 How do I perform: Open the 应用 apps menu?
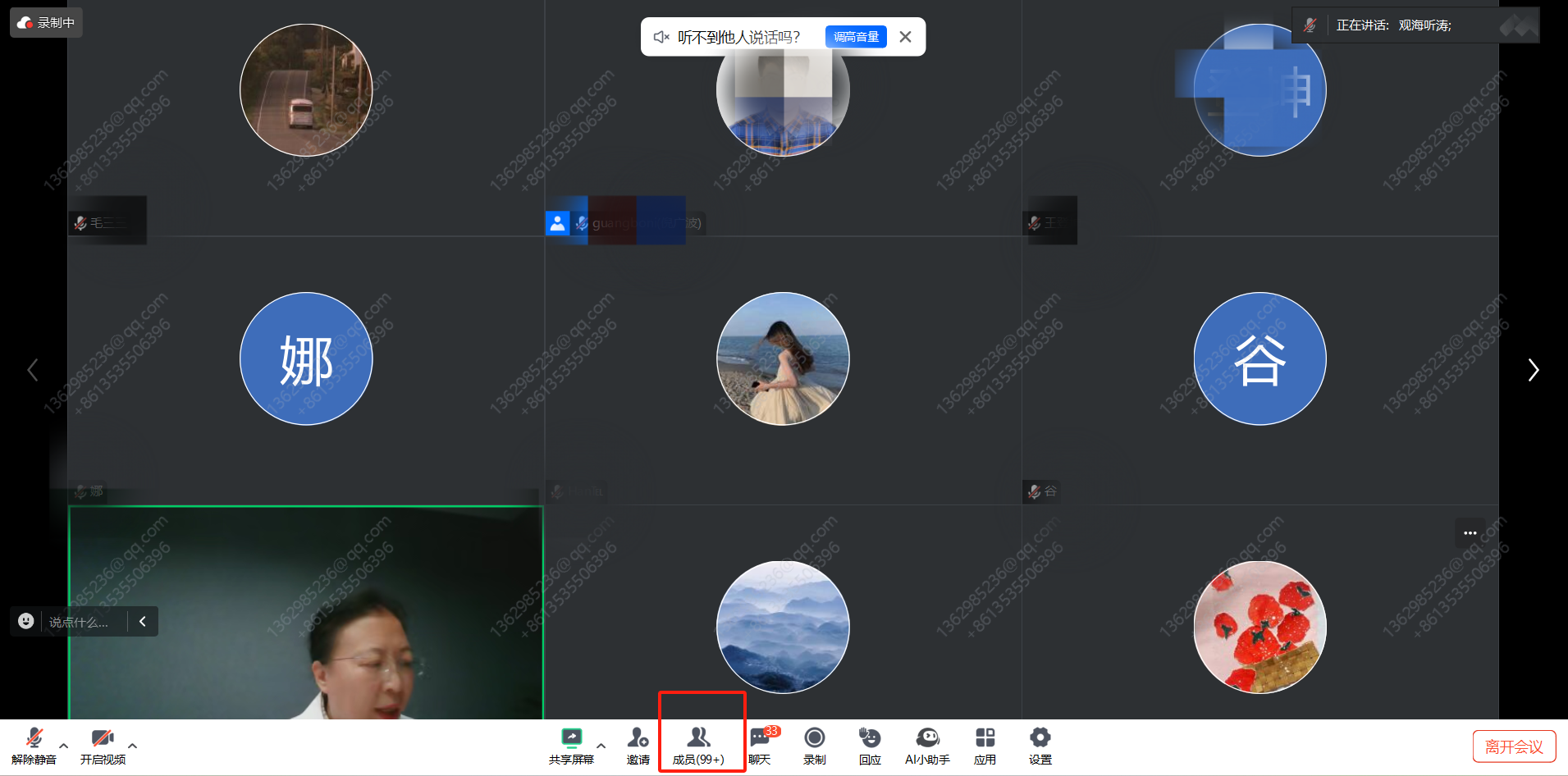(985, 745)
